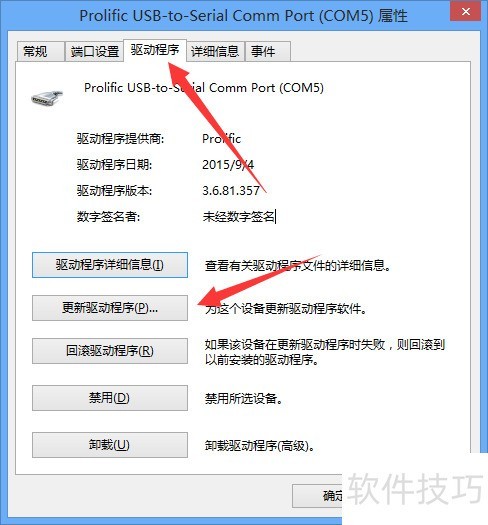Image resolution: width=488 pixels, height=525 pixels.
Task: Close the COM5 properties dialog
Action: 466,11
